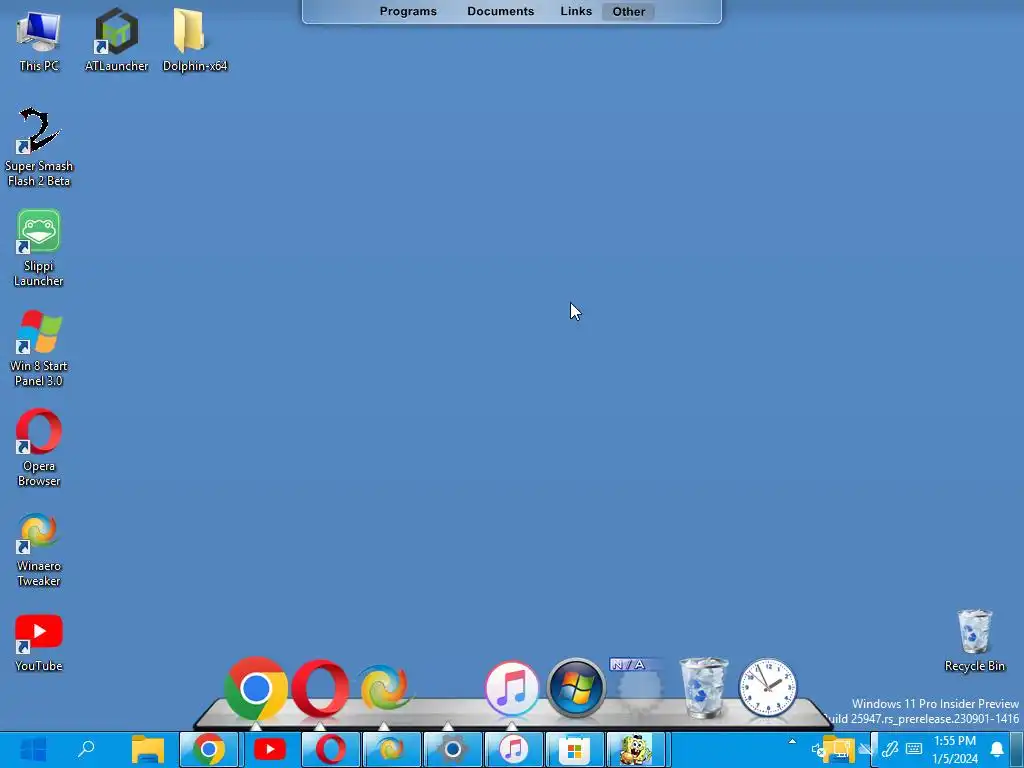Click muted volume tray icon
The height and width of the screenshot is (768, 1024).
pos(818,750)
